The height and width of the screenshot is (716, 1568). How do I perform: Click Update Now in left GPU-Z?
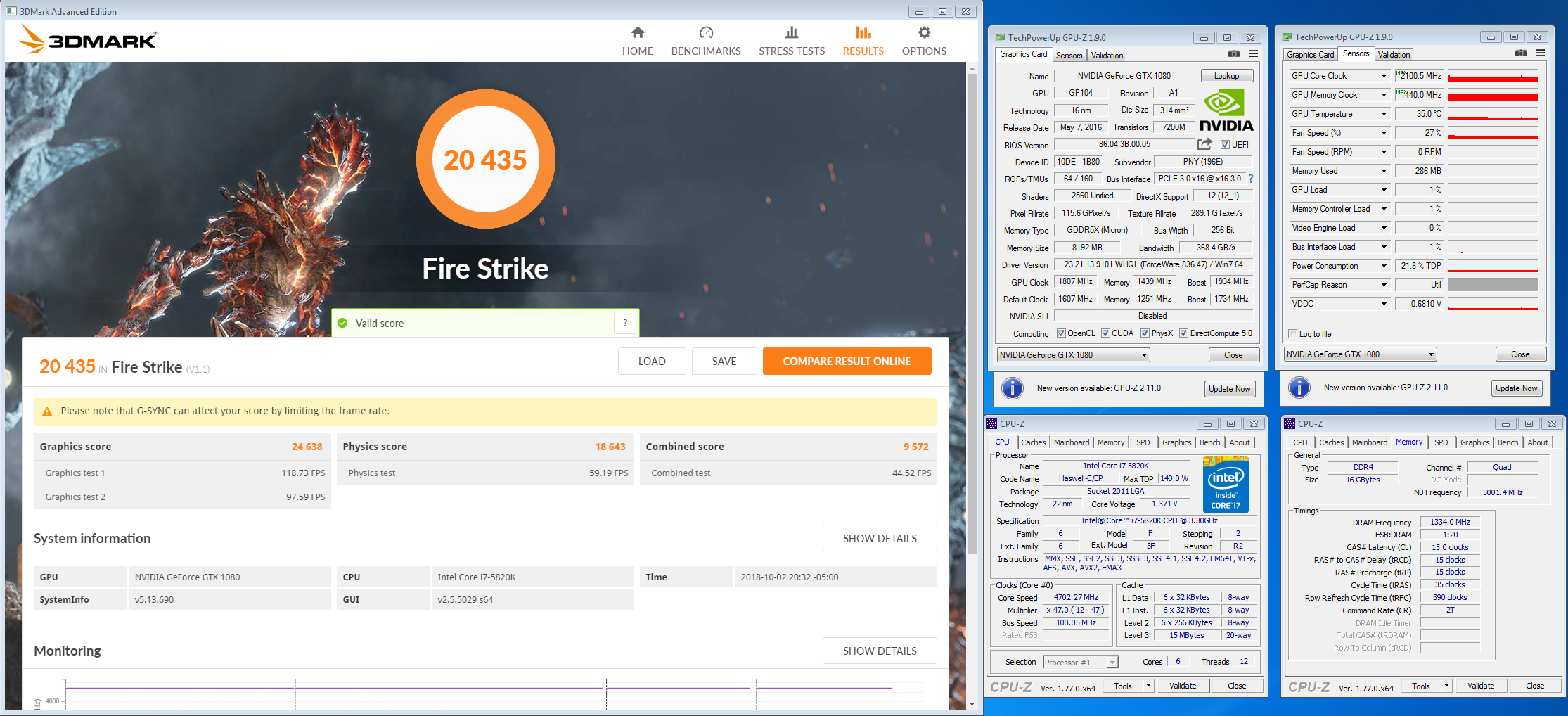pyautogui.click(x=1229, y=389)
